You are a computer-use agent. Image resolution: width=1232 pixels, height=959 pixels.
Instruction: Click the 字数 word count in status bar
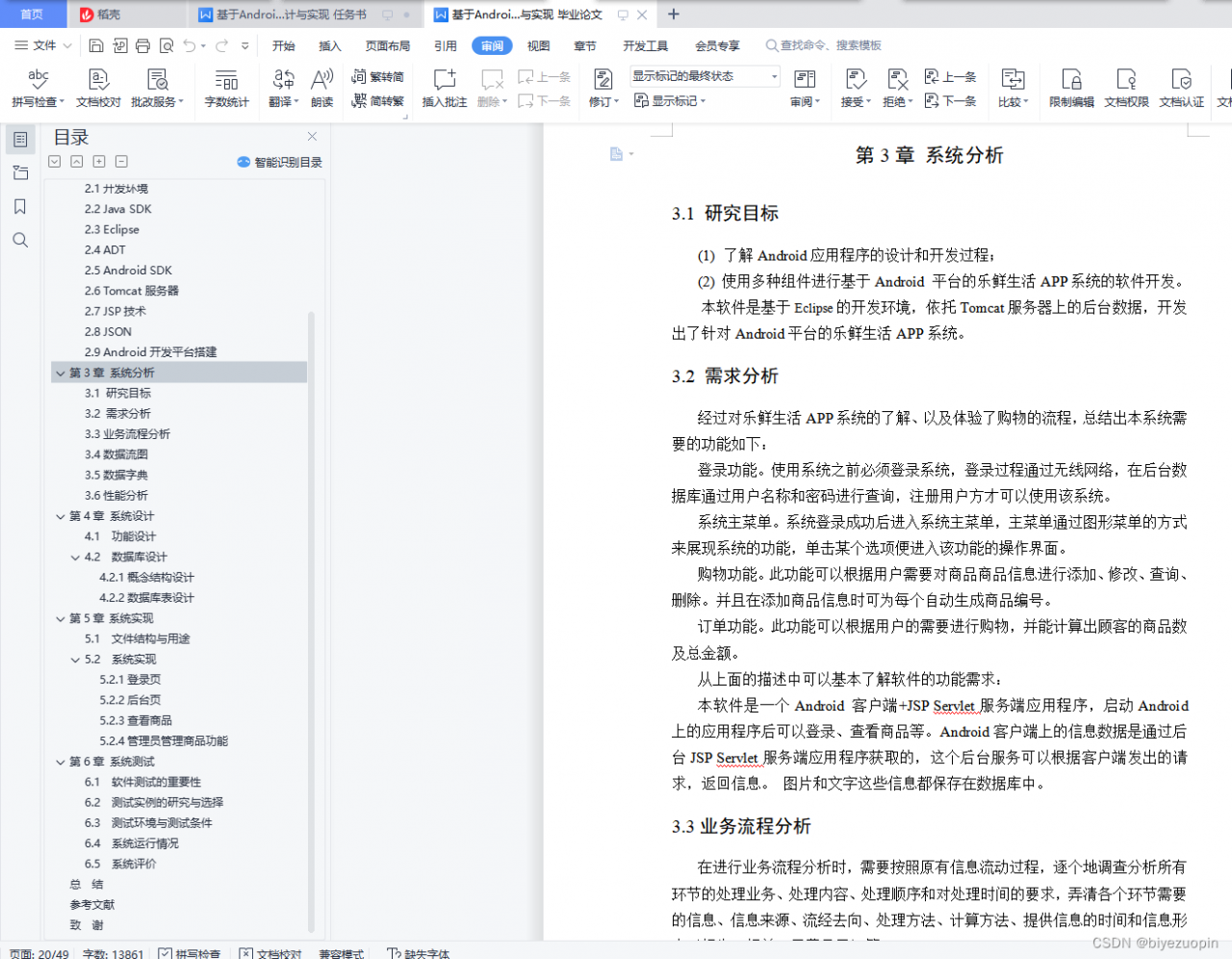tap(113, 952)
